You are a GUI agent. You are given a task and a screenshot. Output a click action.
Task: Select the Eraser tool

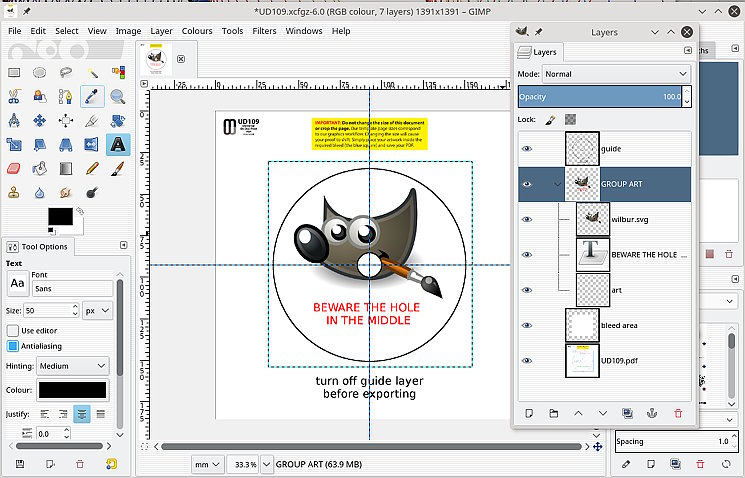[x=14, y=168]
